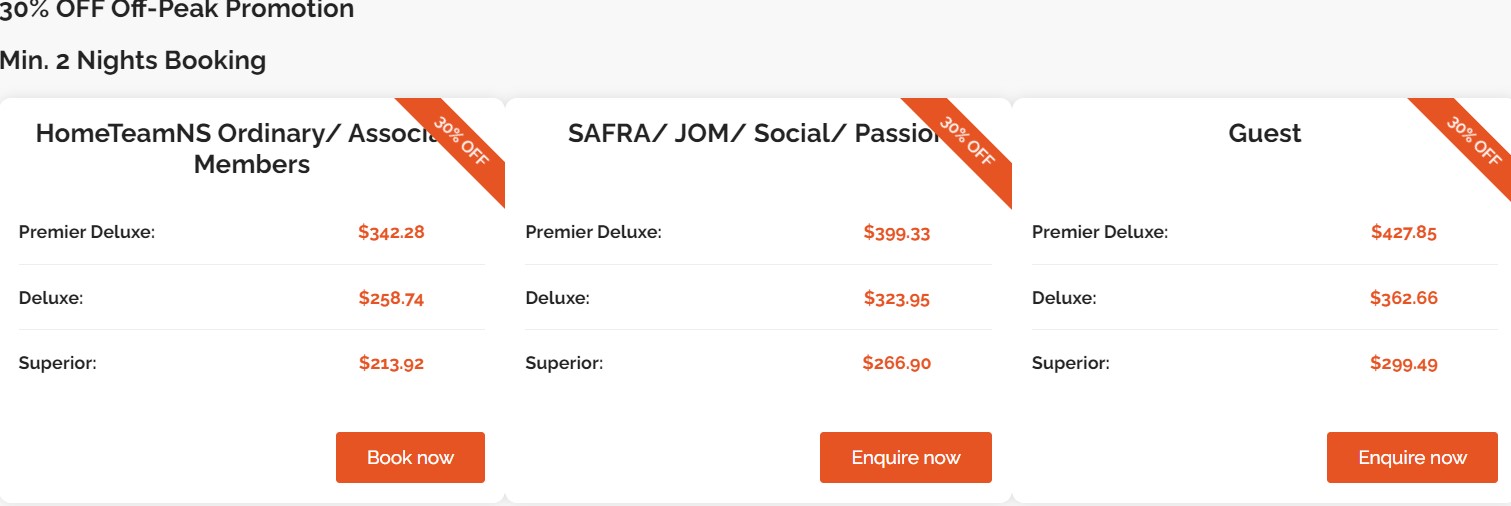Click the $258.74 Deluxe price
Viewport: 1511px width, 506px height.
(391, 298)
